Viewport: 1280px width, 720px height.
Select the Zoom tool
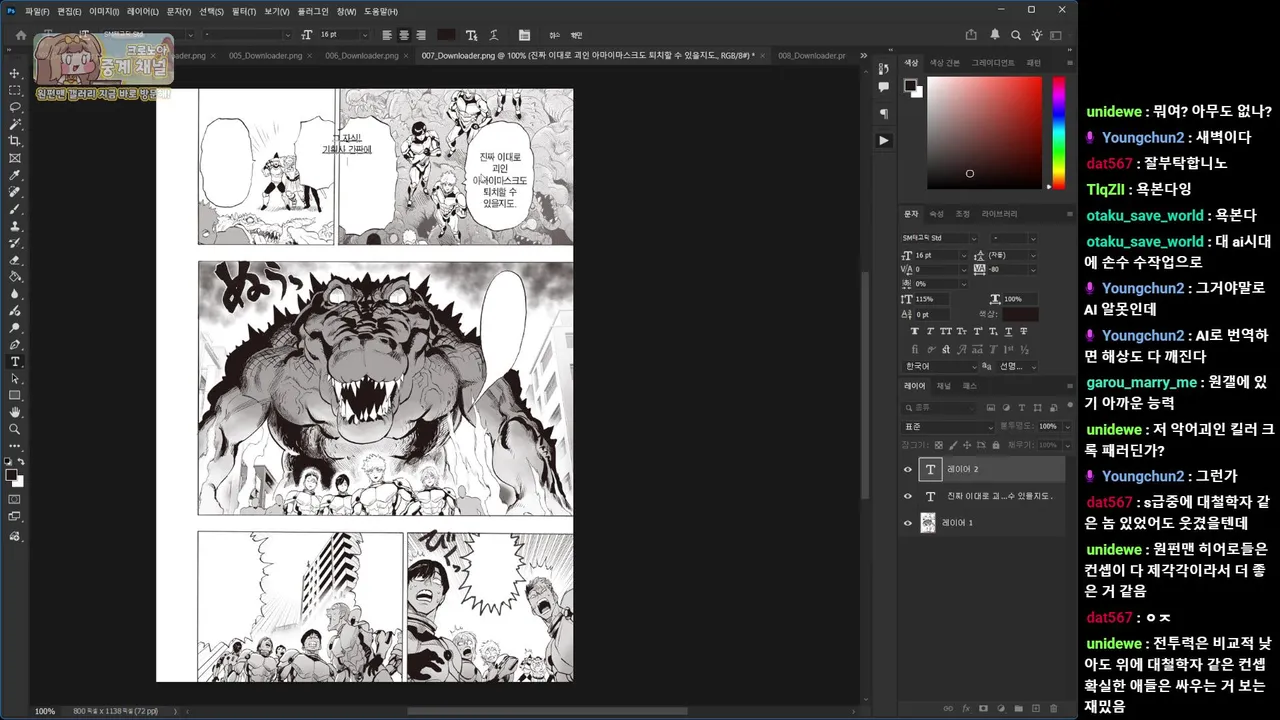point(15,429)
